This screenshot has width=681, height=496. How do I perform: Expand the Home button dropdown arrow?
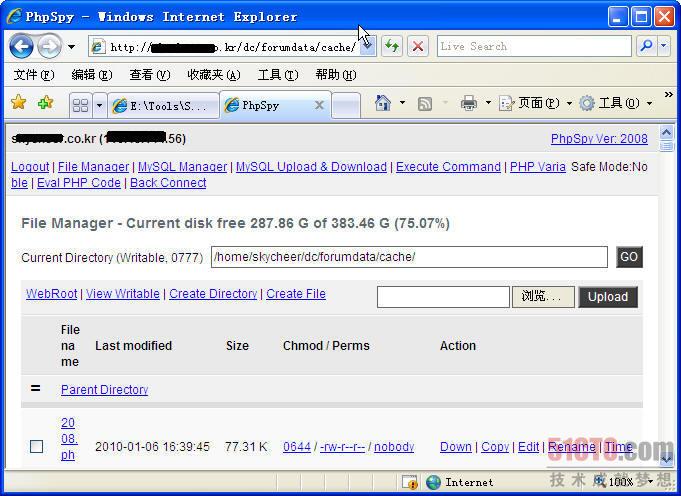tap(402, 103)
